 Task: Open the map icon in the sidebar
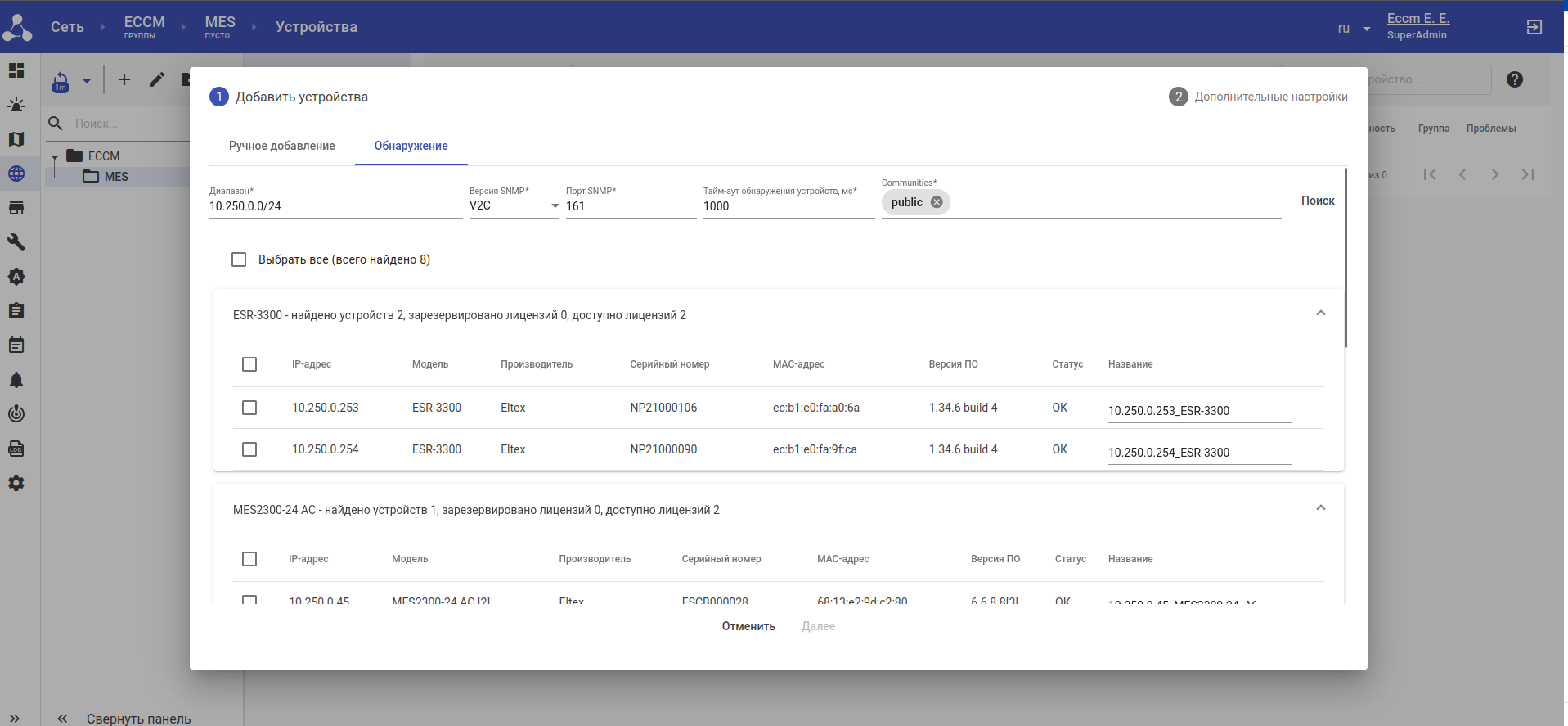coord(16,139)
